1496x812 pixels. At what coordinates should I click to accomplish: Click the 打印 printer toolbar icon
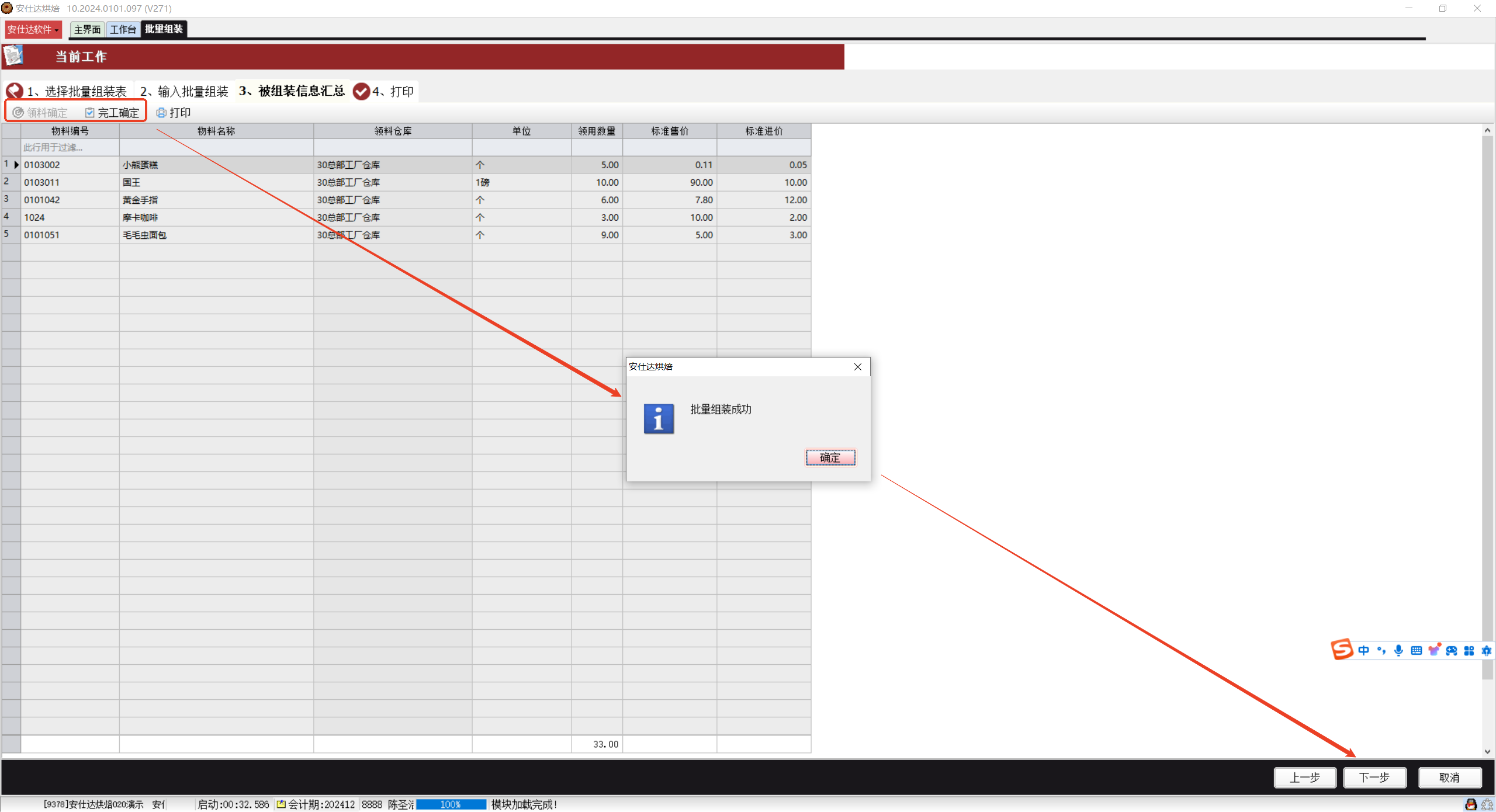[161, 113]
